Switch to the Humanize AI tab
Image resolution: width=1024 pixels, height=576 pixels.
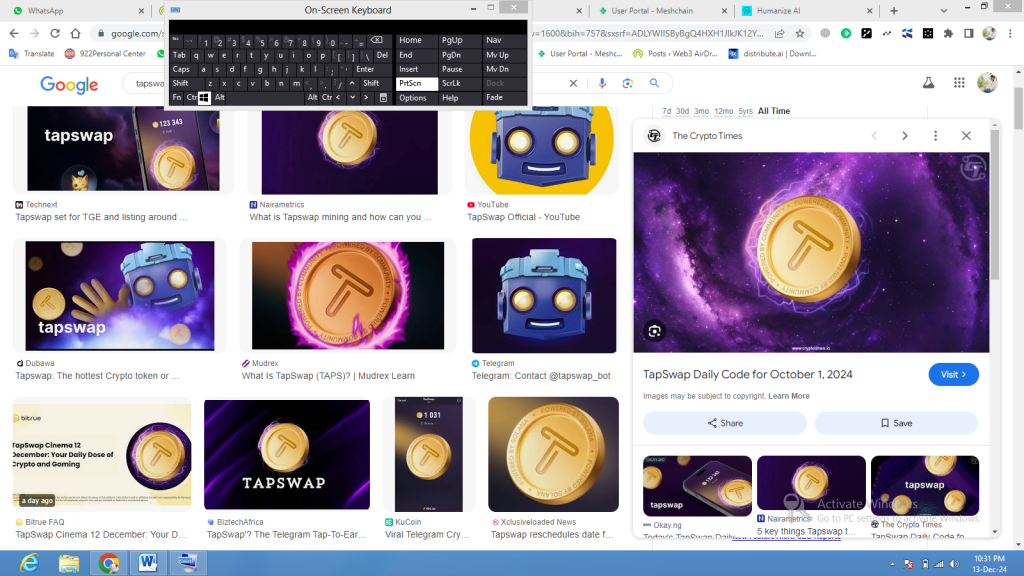pyautogui.click(x=806, y=10)
